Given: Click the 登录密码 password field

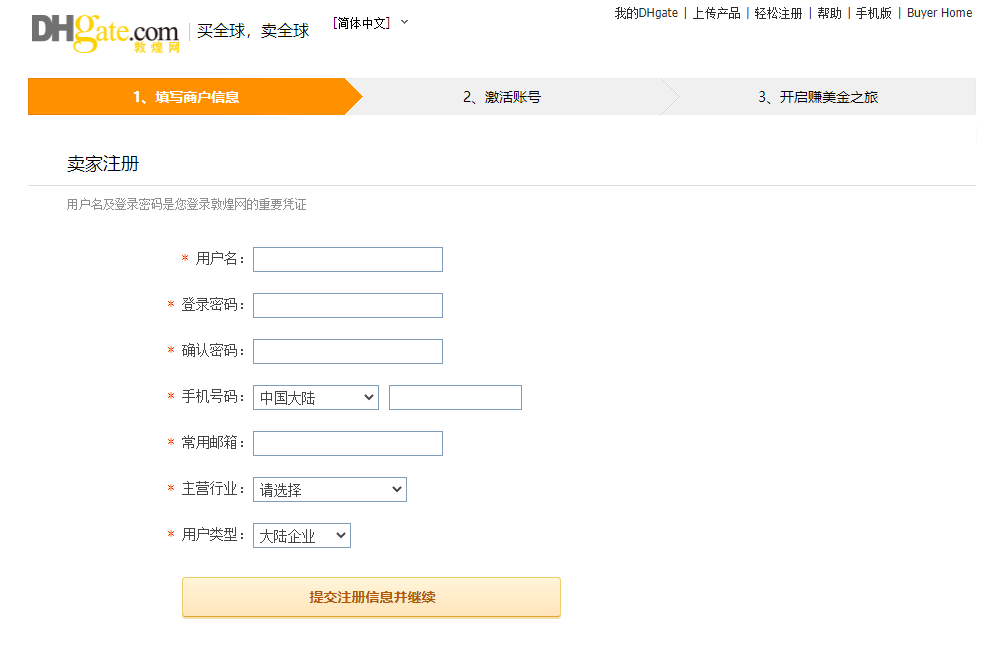Looking at the screenshot, I should [x=347, y=306].
